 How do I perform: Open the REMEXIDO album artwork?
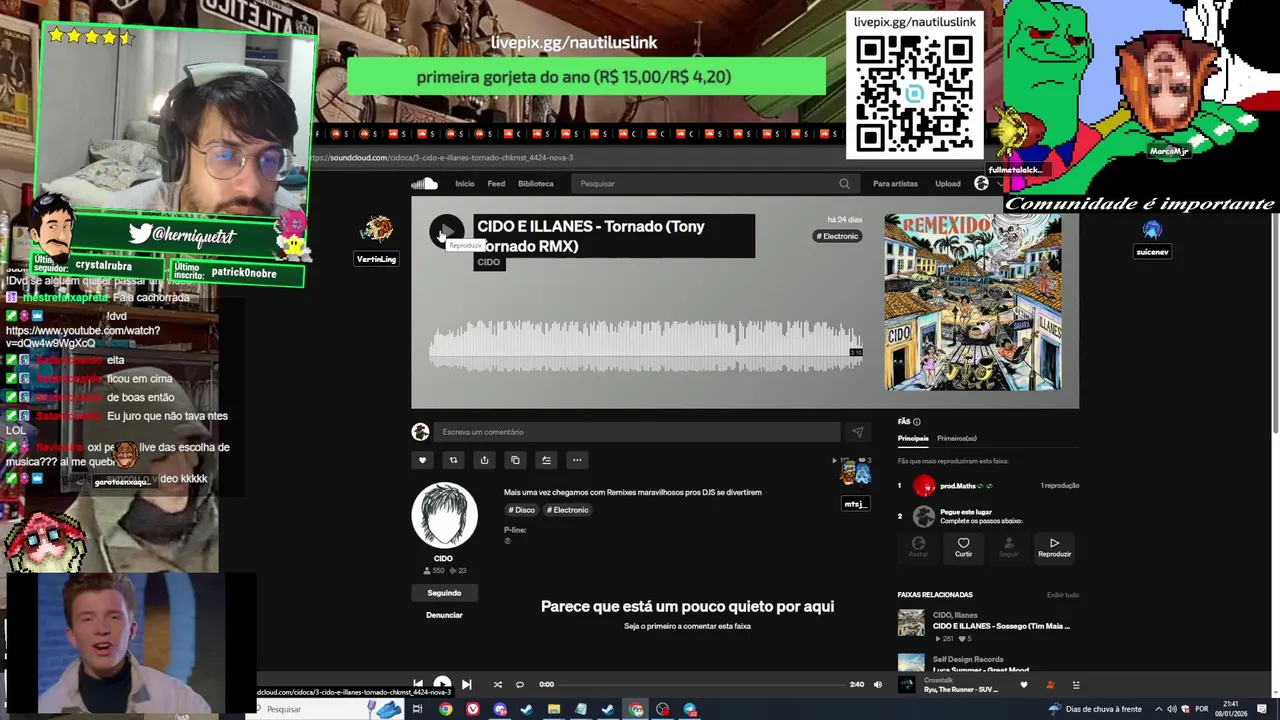(x=973, y=302)
